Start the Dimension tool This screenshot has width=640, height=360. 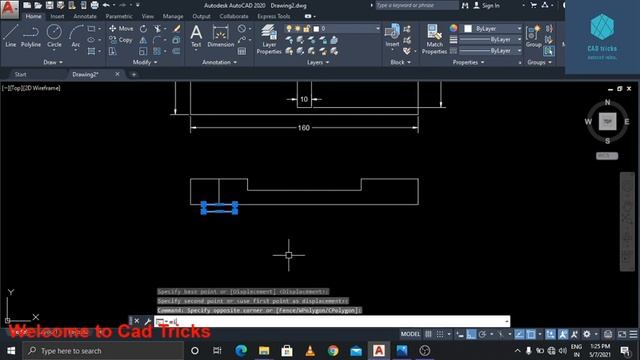[x=220, y=36]
